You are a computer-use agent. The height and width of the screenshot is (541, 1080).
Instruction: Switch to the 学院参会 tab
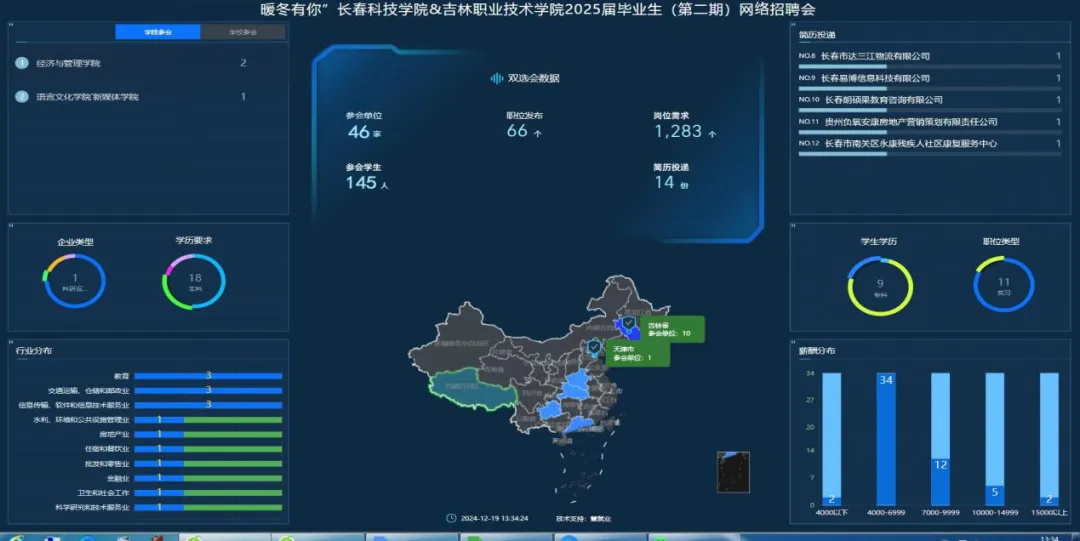pyautogui.click(x=158, y=32)
